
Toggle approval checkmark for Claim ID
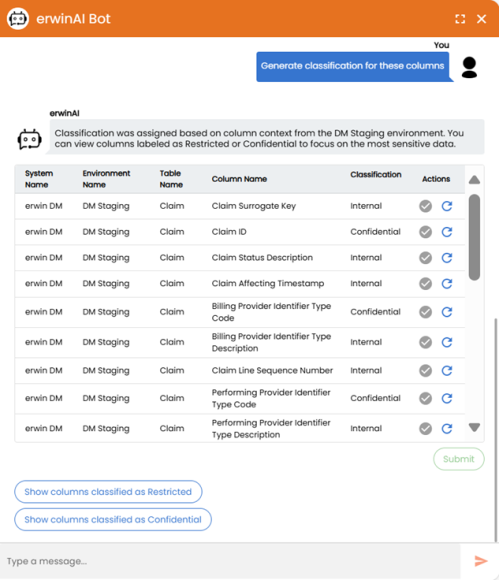(x=425, y=232)
